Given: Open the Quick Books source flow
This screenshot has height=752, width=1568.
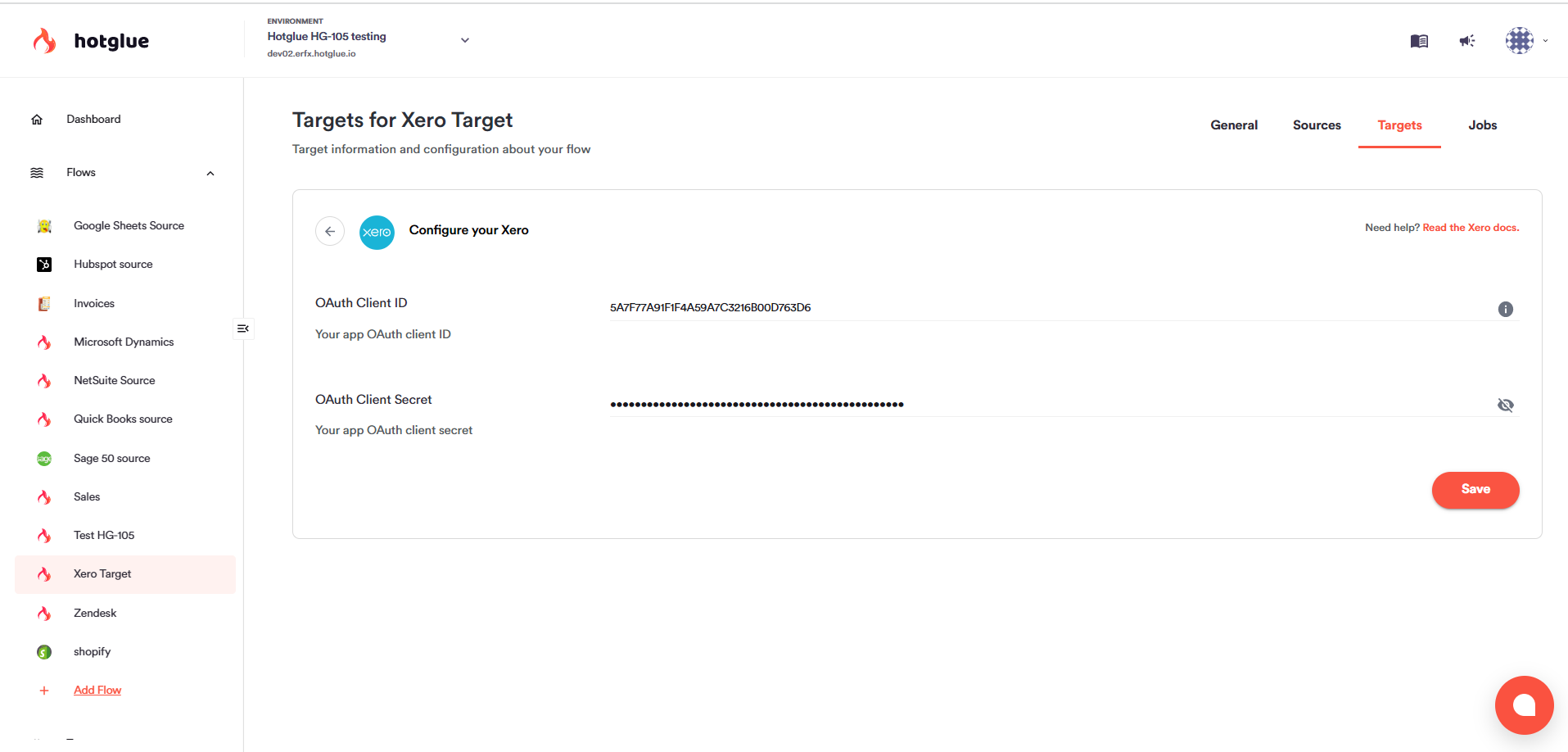Looking at the screenshot, I should pos(123,419).
